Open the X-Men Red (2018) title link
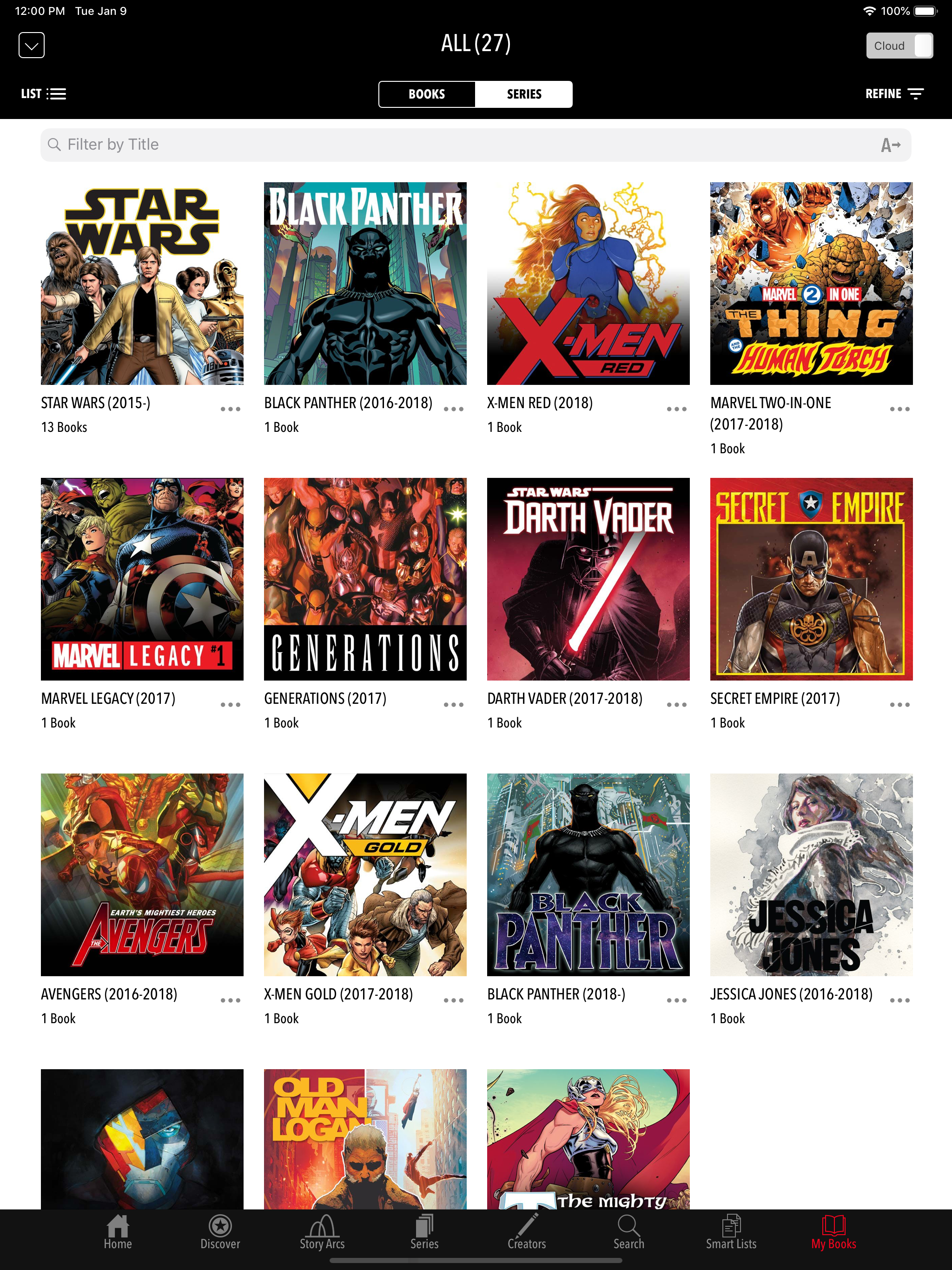This screenshot has height=1270, width=952. coord(540,403)
